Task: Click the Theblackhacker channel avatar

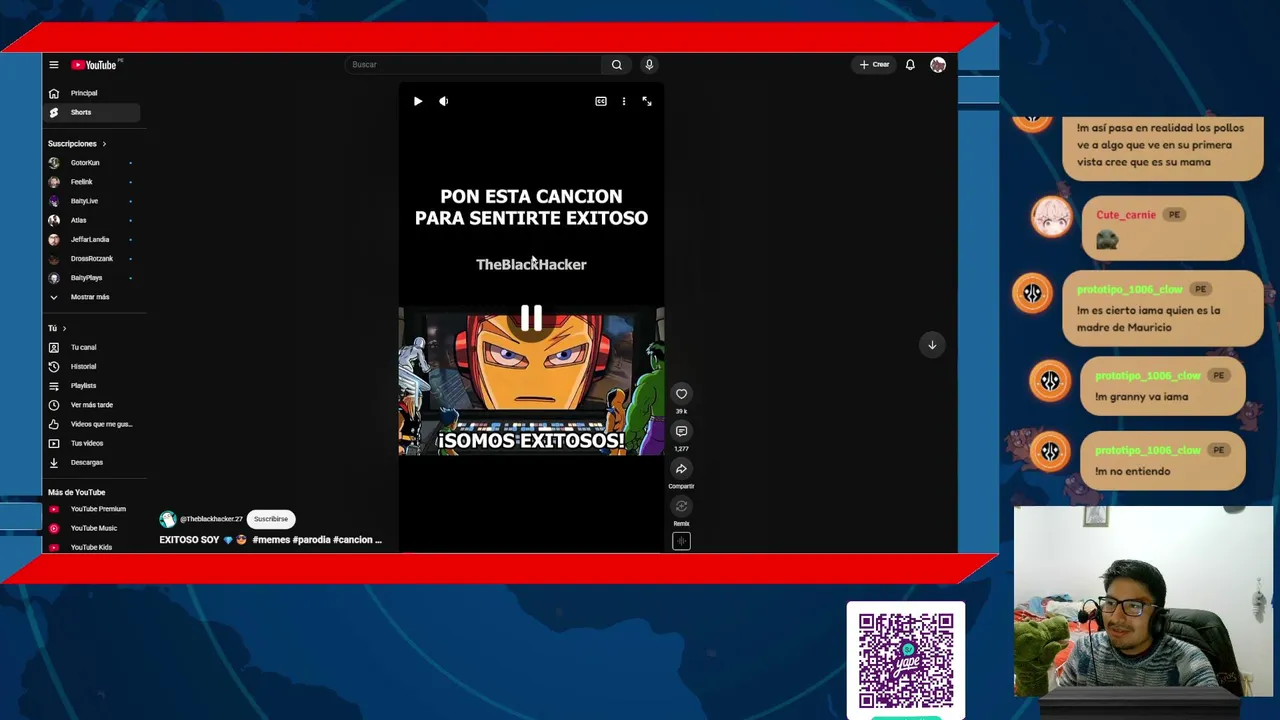Action: pyautogui.click(x=168, y=519)
